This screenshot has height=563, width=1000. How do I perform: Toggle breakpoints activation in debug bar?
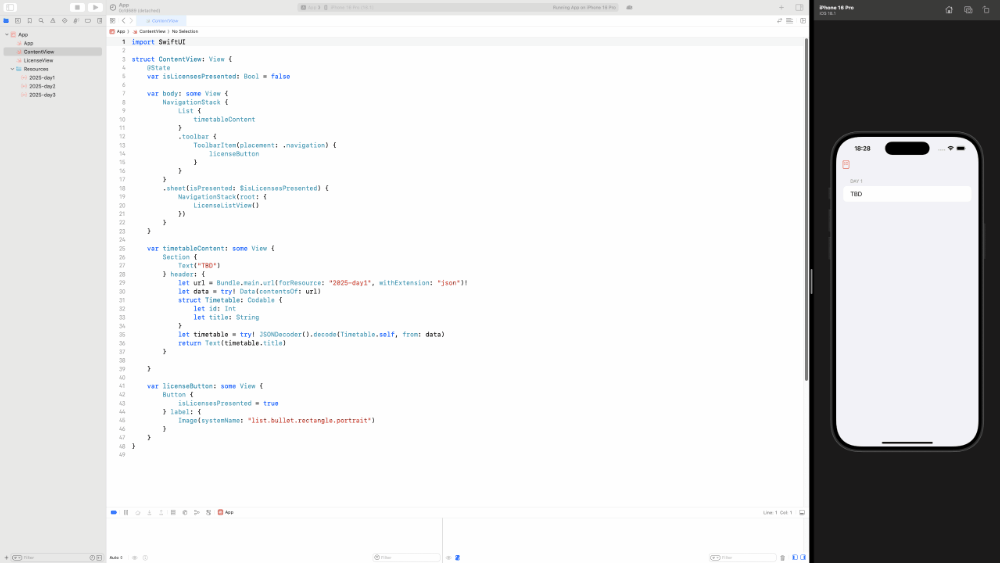point(114,513)
